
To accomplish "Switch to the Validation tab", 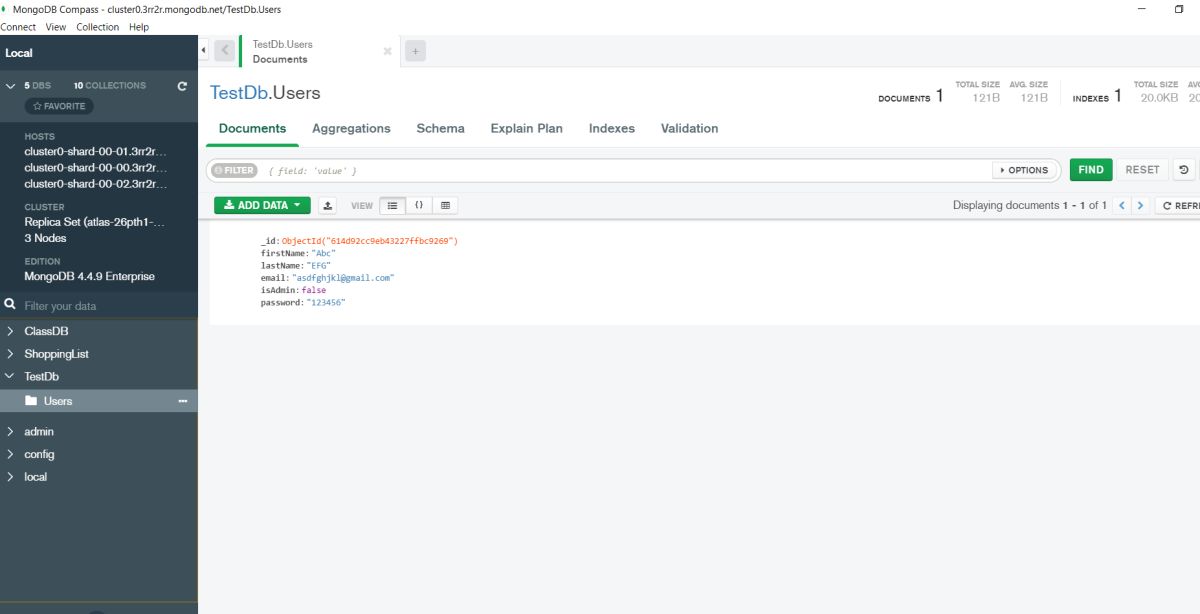I will [x=689, y=129].
